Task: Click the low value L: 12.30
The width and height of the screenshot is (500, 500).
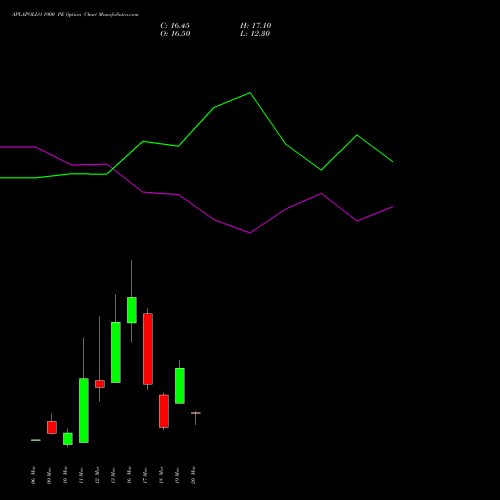Action: pyautogui.click(x=255, y=34)
